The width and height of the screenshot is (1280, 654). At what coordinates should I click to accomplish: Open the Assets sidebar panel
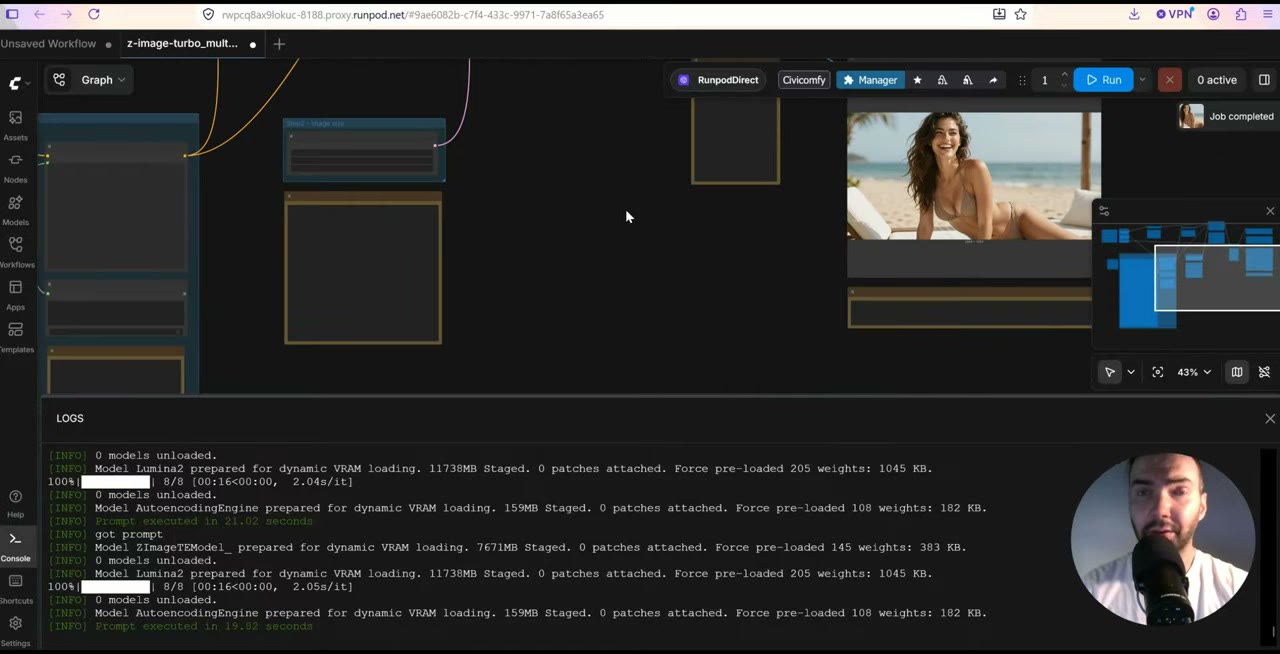15,125
